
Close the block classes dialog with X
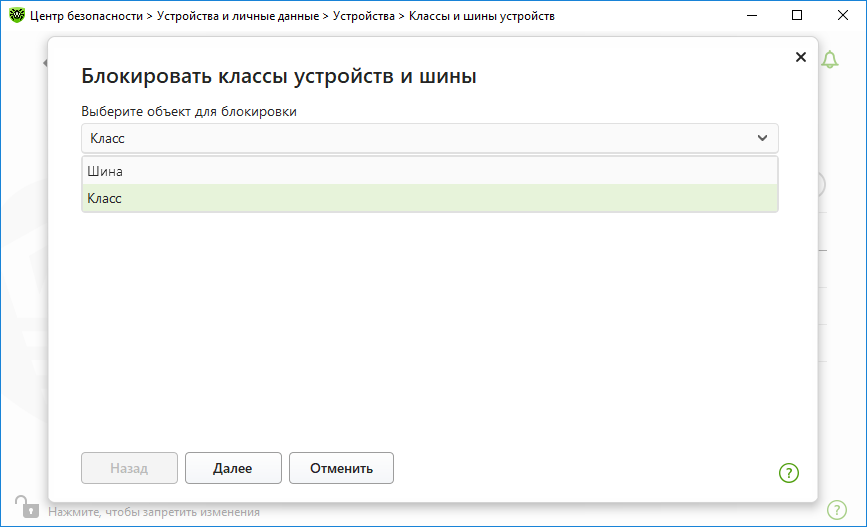tap(801, 57)
